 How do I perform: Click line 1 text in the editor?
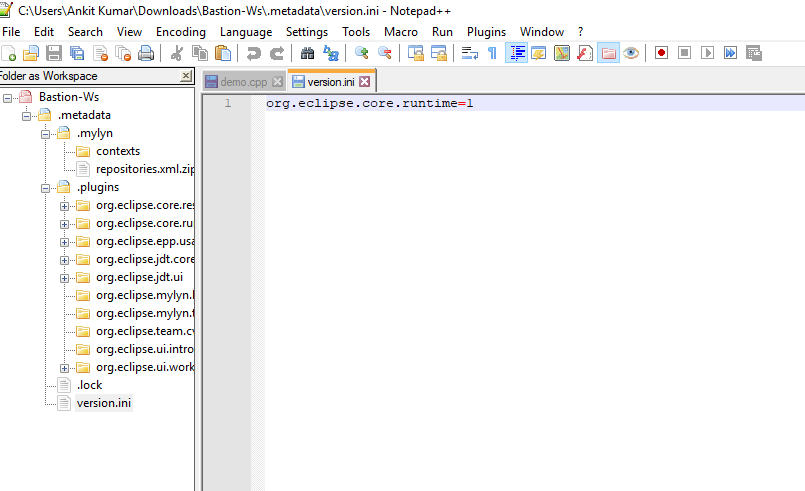(x=370, y=103)
